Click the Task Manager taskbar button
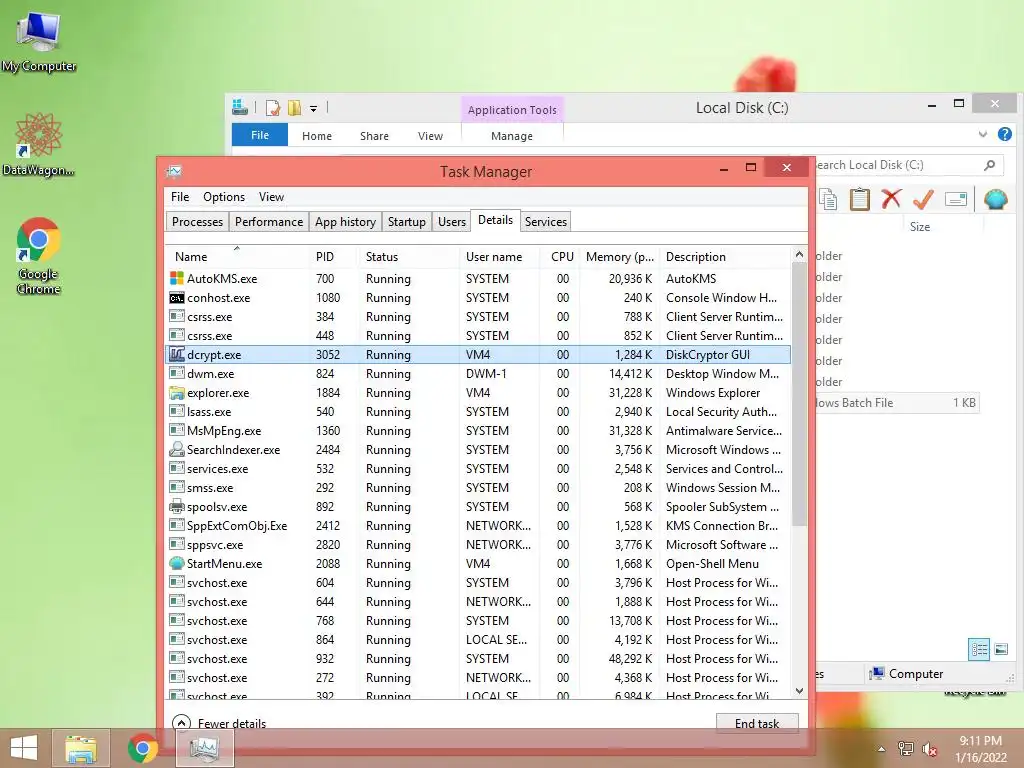The image size is (1024, 768). tap(205, 748)
